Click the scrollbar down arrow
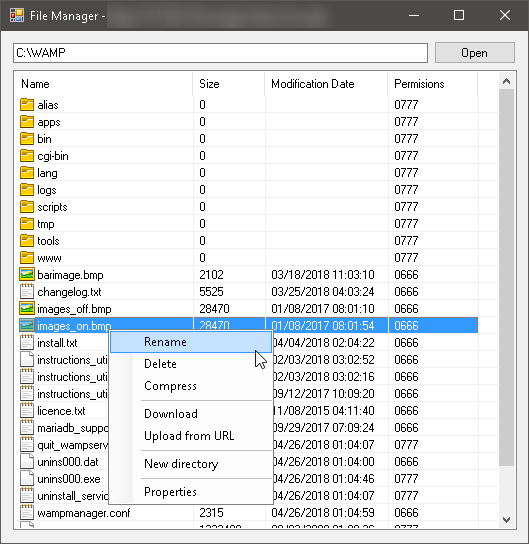529x544 pixels. (x=506, y=520)
